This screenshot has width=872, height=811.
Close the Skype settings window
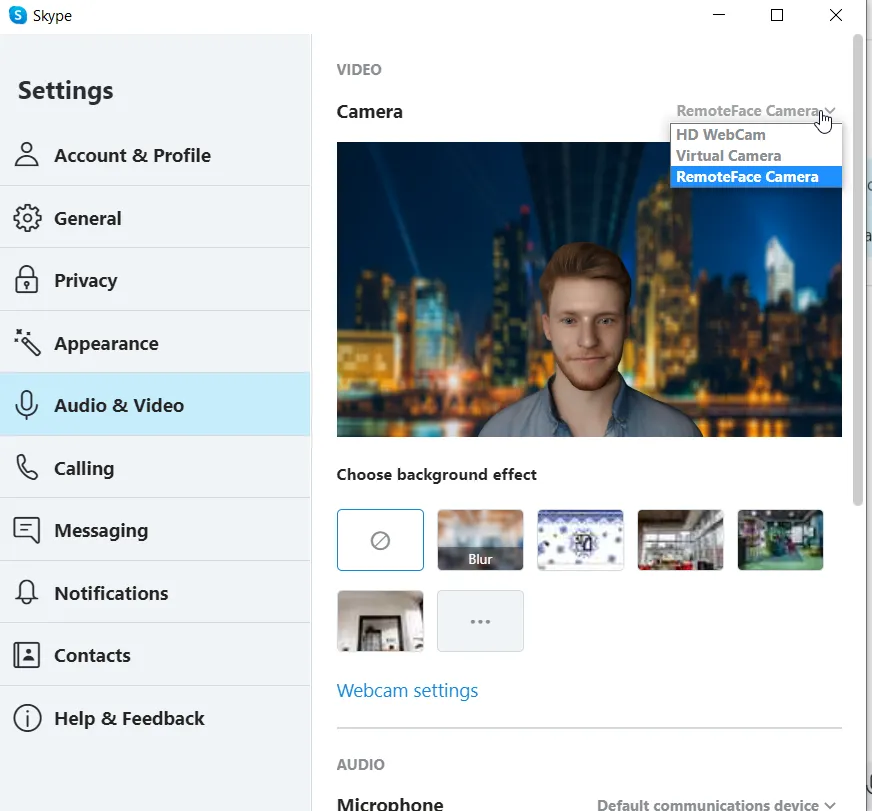click(x=835, y=15)
